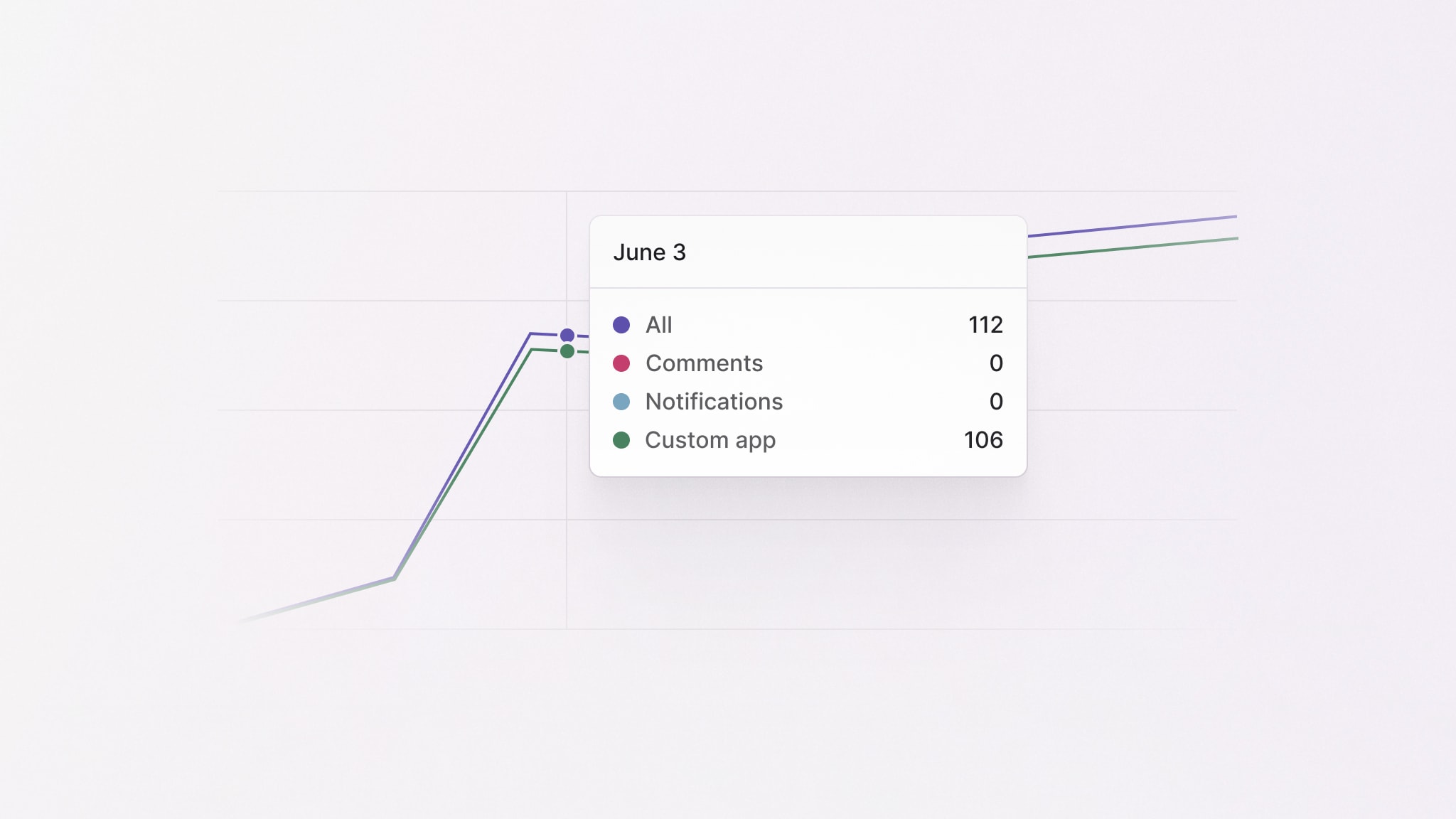Image resolution: width=1456 pixels, height=819 pixels.
Task: Click the pink Comments legend dot
Action: pos(621,363)
